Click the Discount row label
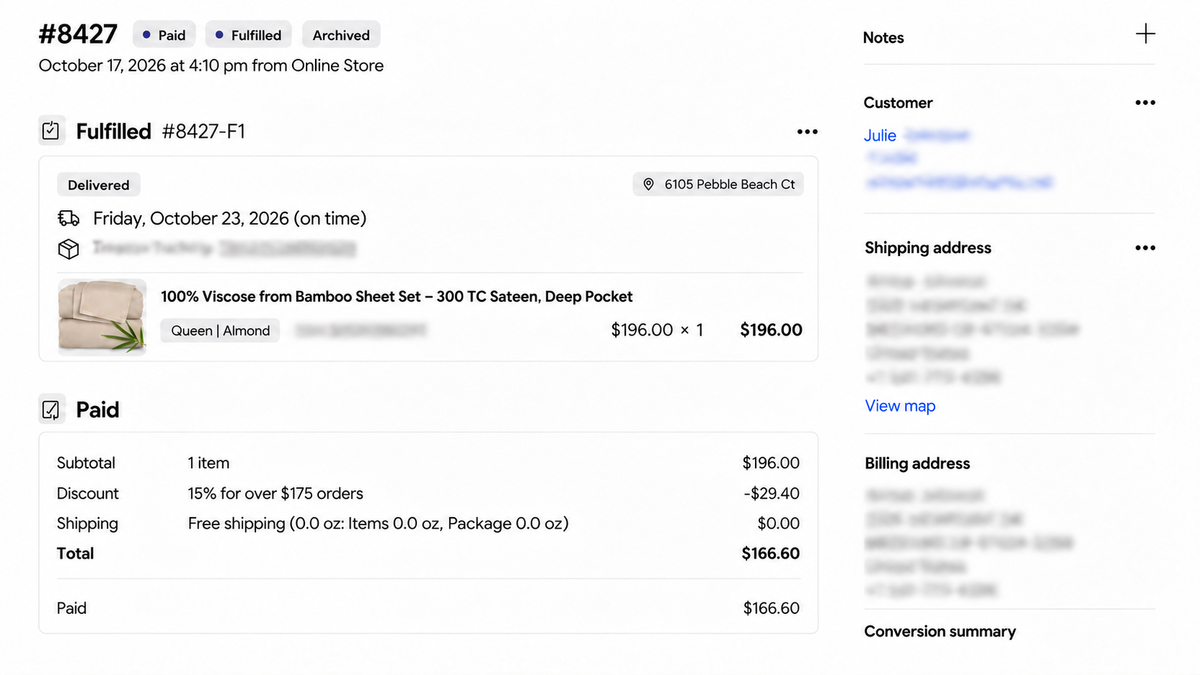This screenshot has height=675, width=1200. click(x=88, y=493)
